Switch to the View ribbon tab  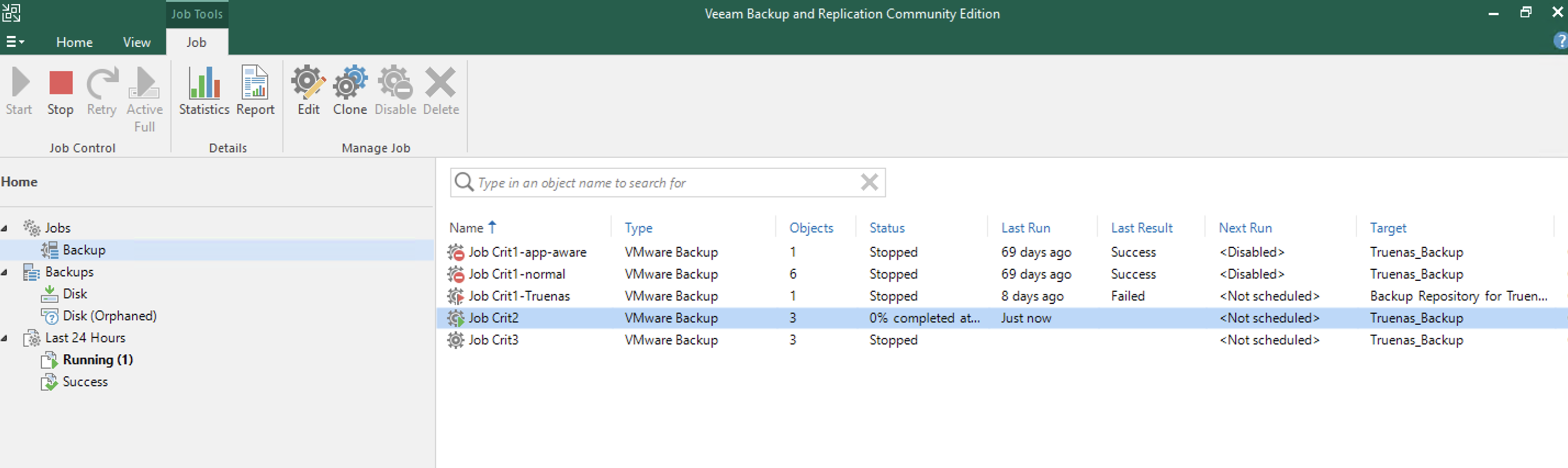(x=136, y=42)
